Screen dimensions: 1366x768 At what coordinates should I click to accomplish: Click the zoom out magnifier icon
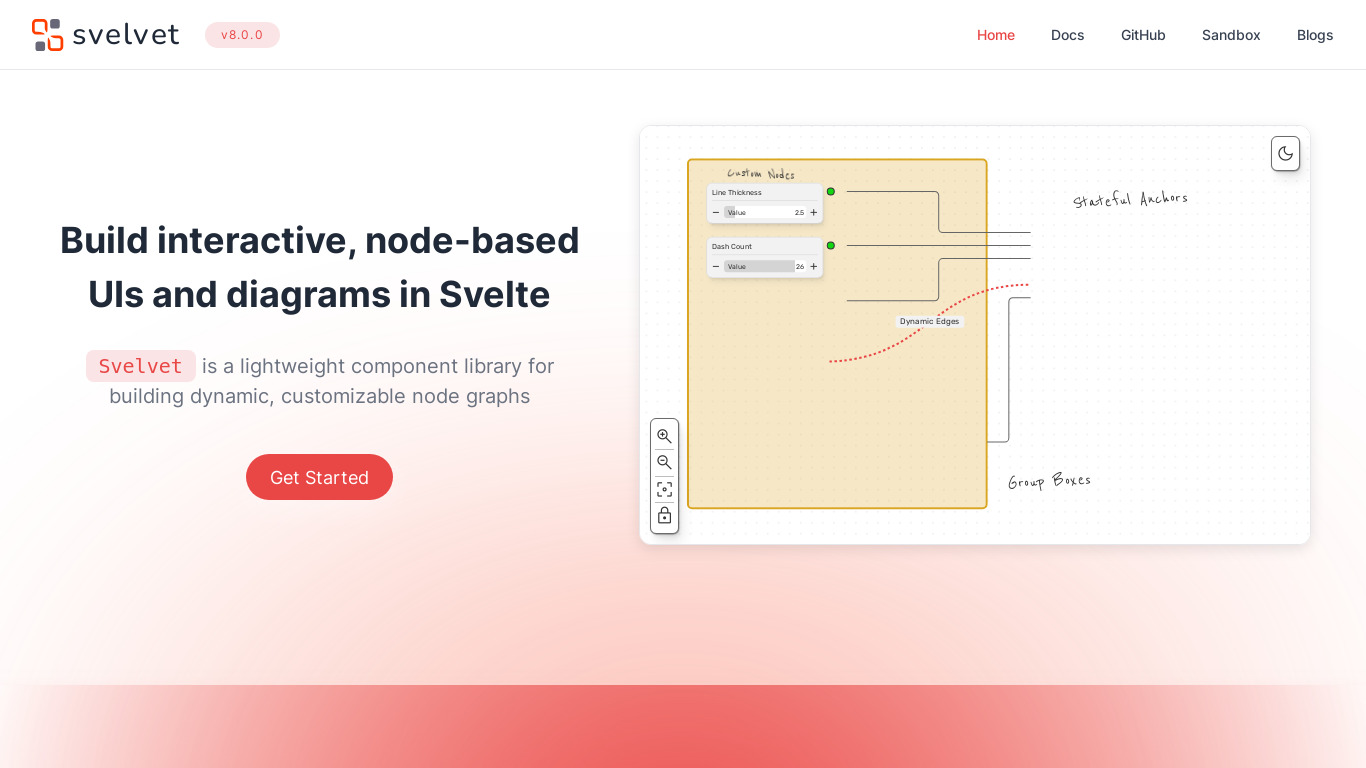tap(664, 462)
